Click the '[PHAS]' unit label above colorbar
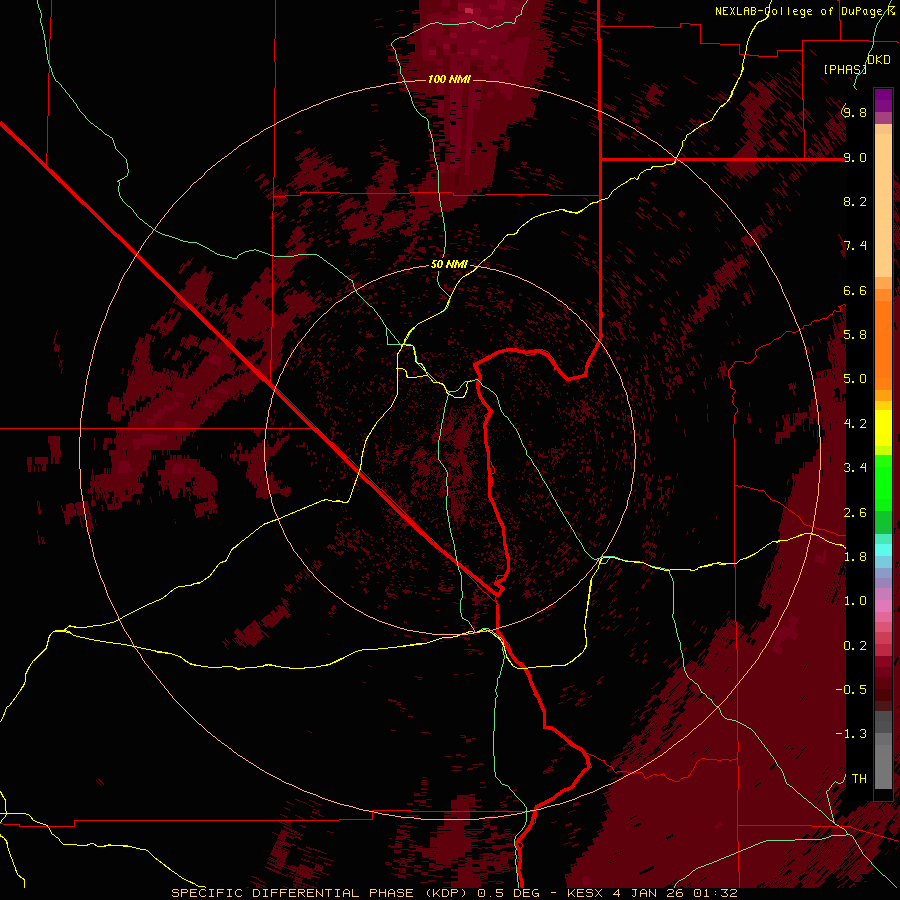Image resolution: width=900 pixels, height=900 pixels. [x=844, y=69]
